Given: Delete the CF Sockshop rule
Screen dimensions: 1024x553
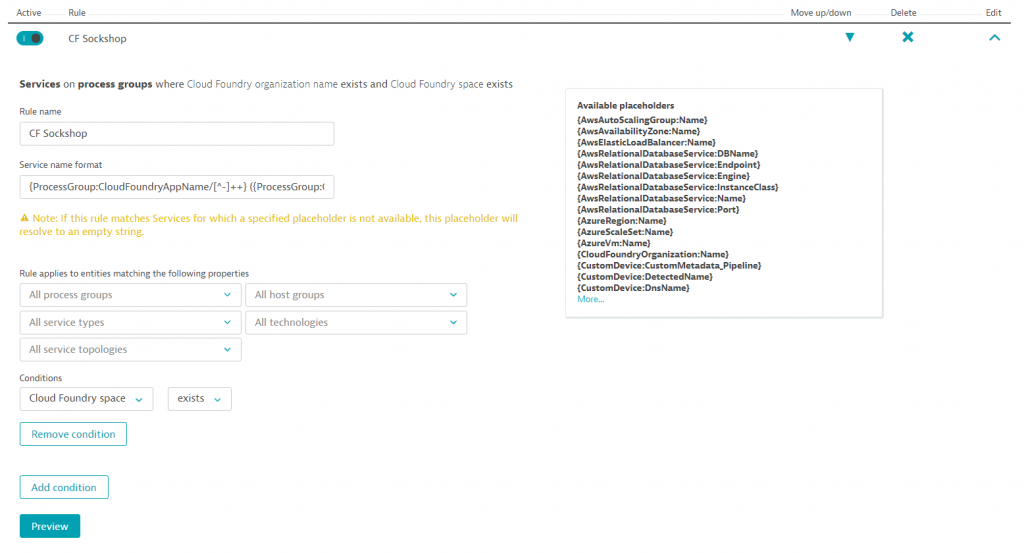Looking at the screenshot, I should click(907, 38).
